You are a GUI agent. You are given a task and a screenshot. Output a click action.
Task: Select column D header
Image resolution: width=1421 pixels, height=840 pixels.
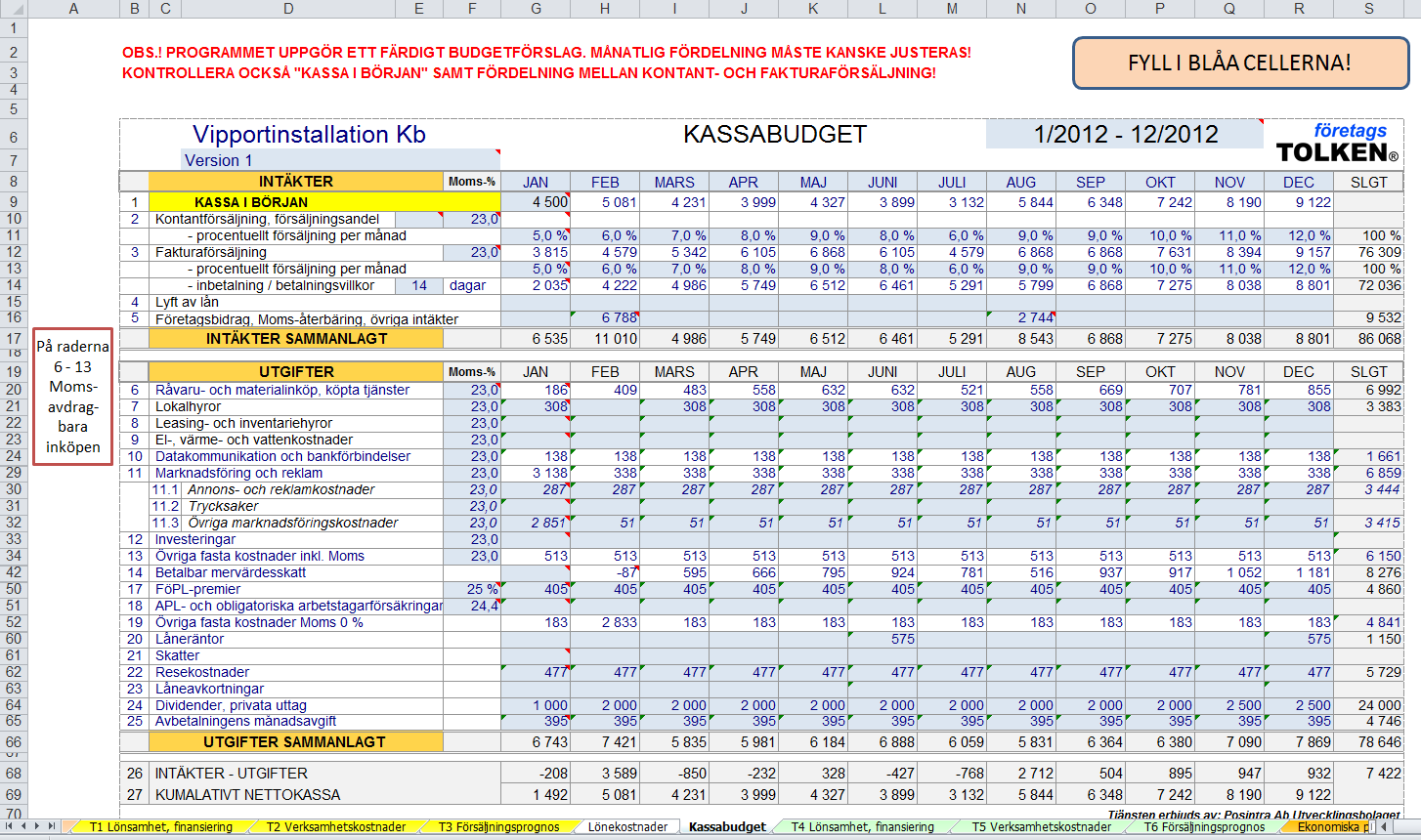(288, 9)
